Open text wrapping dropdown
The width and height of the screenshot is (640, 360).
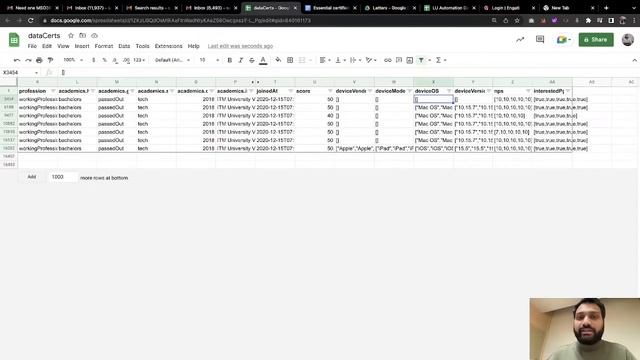[x=356, y=60]
